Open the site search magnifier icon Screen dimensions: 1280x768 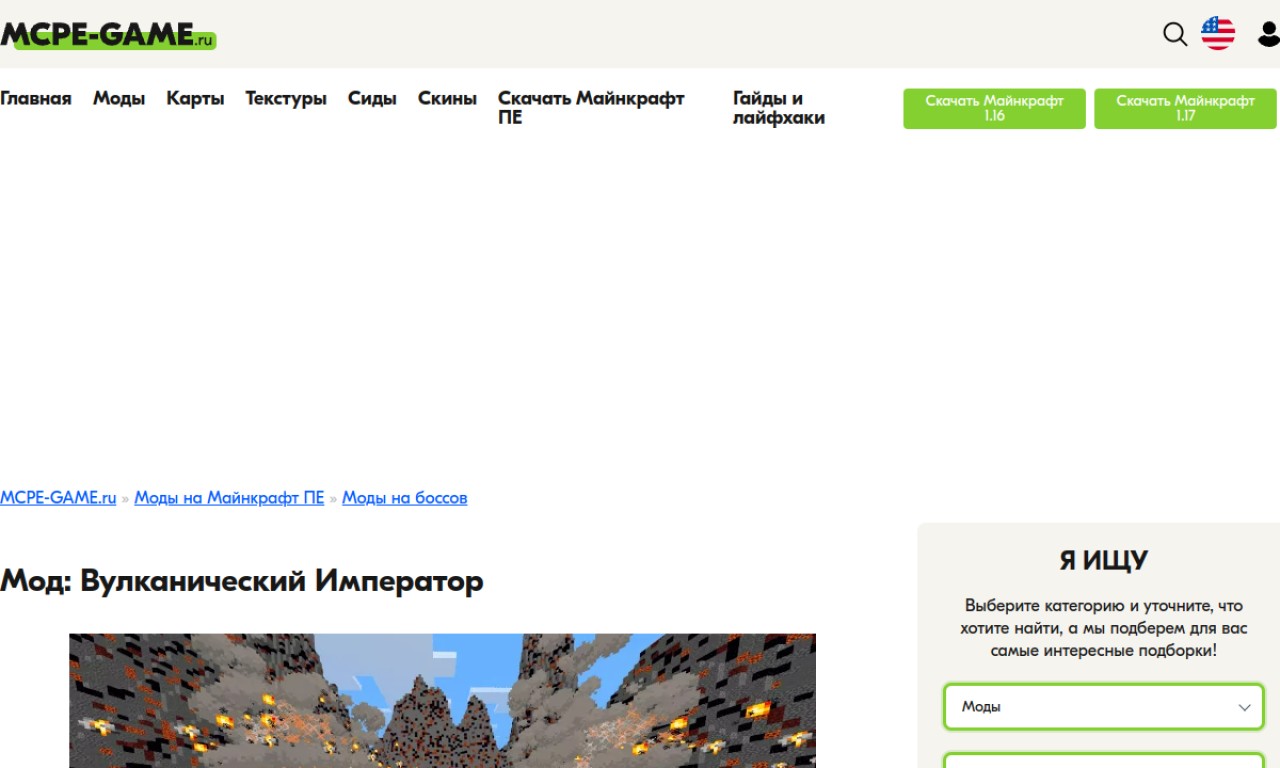(x=1175, y=34)
